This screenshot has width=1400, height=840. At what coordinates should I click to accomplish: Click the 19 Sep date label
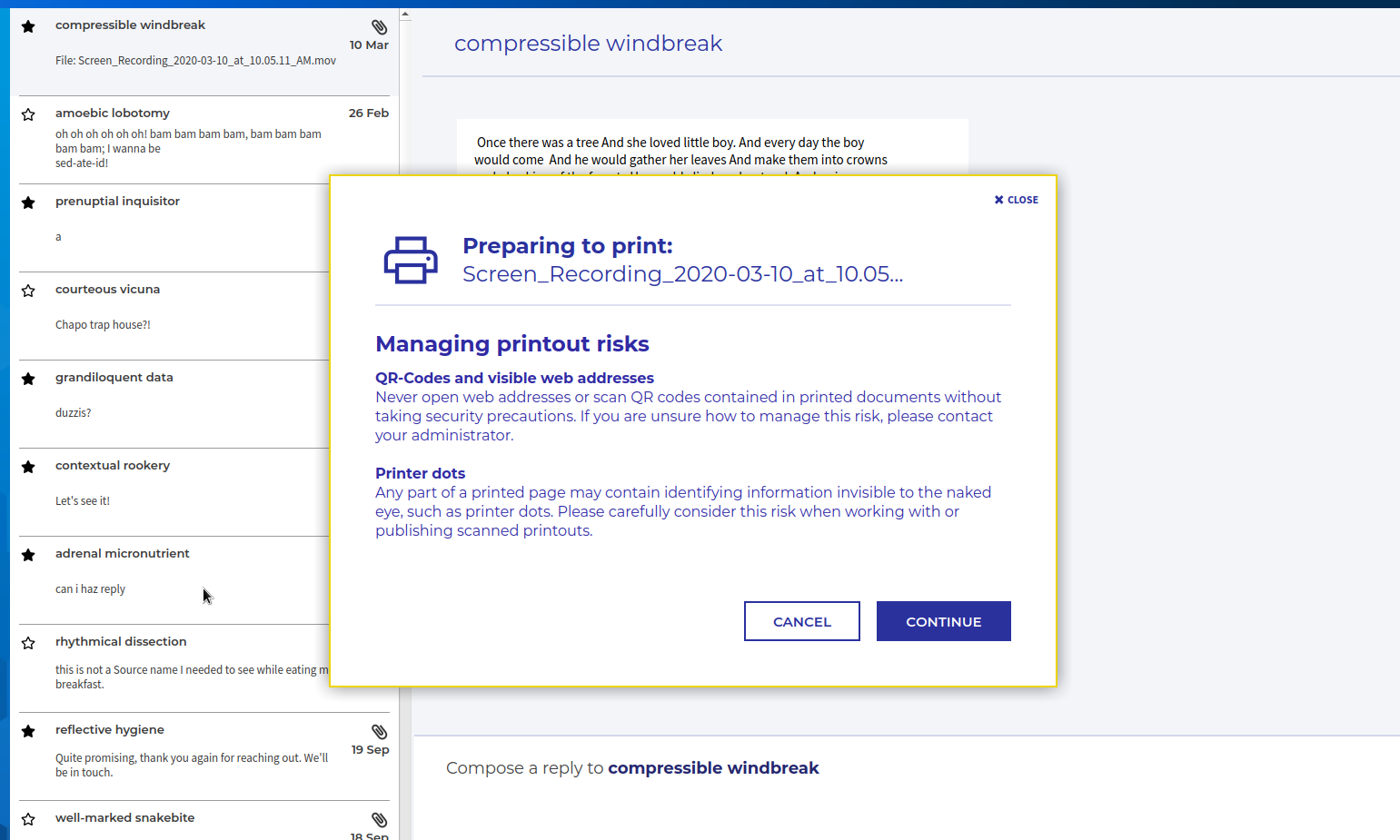click(x=370, y=750)
